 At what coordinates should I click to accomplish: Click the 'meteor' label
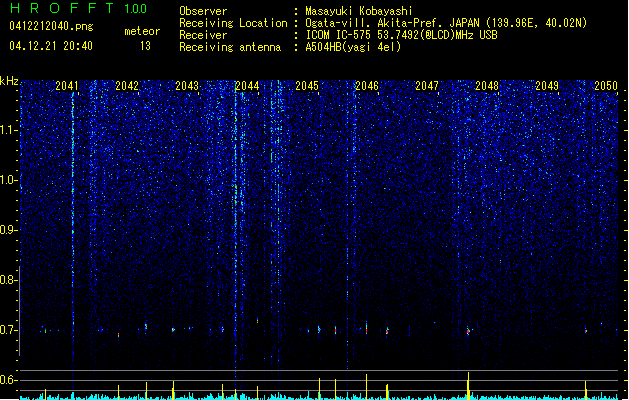(x=142, y=31)
